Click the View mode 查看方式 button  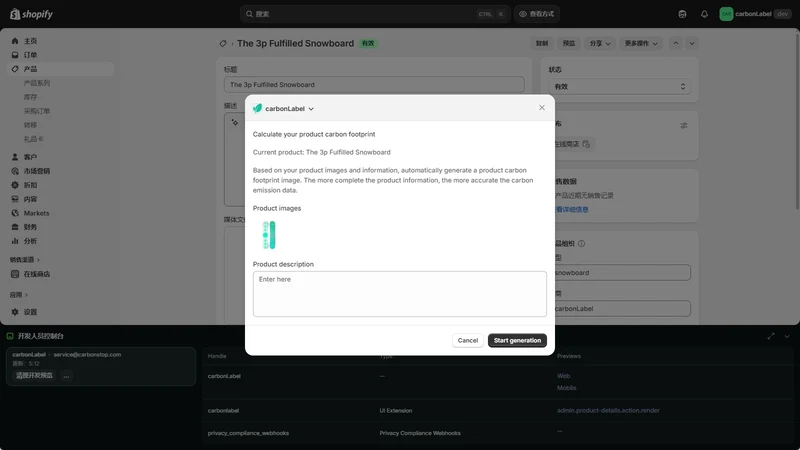[537, 14]
